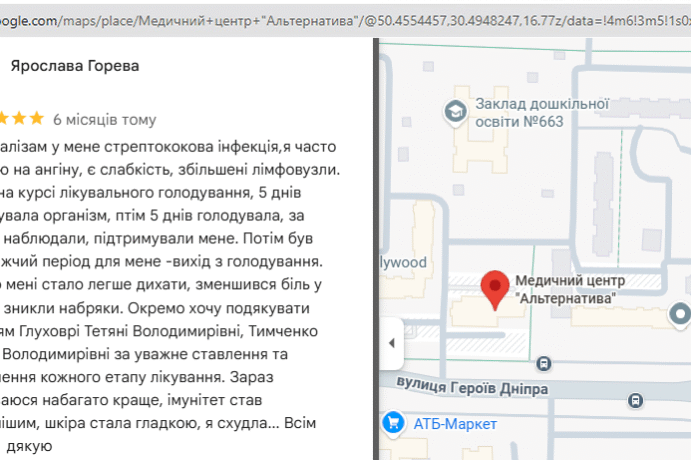Select the bus stop icon below вулиця Героїв Дніпра

pyautogui.click(x=636, y=400)
